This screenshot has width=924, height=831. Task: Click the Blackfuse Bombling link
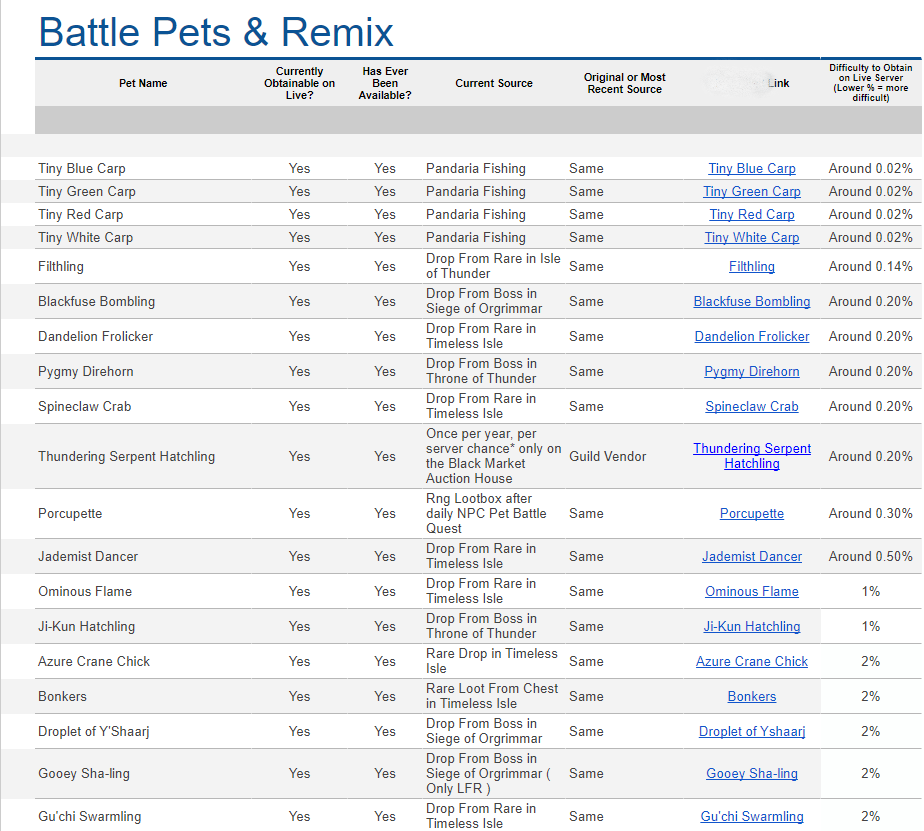[x=751, y=301]
